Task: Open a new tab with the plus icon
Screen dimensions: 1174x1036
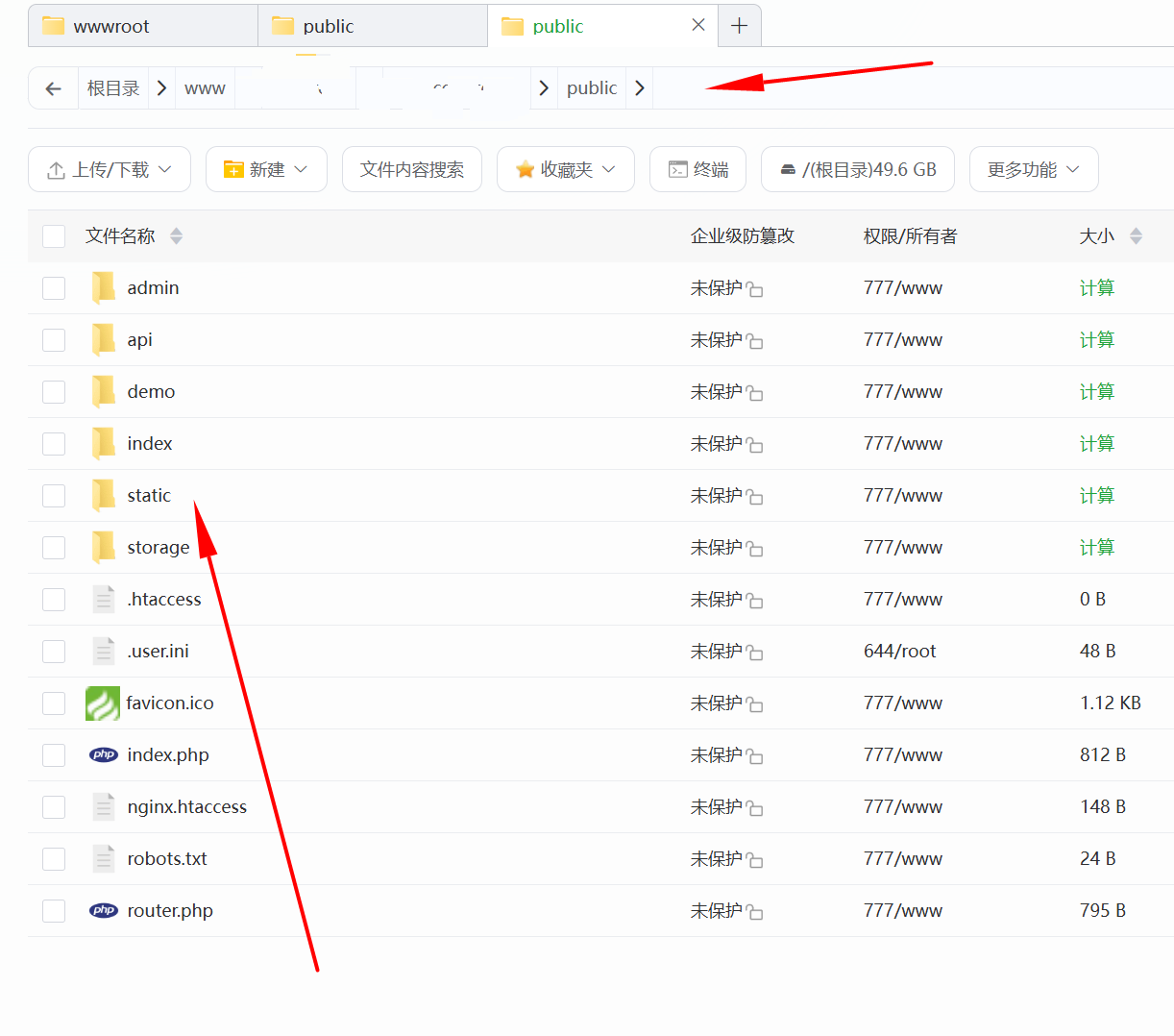Action: click(x=739, y=26)
